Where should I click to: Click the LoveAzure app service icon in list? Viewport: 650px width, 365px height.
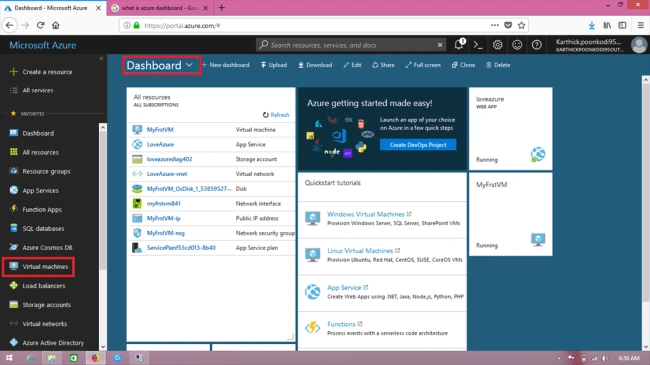pos(137,144)
